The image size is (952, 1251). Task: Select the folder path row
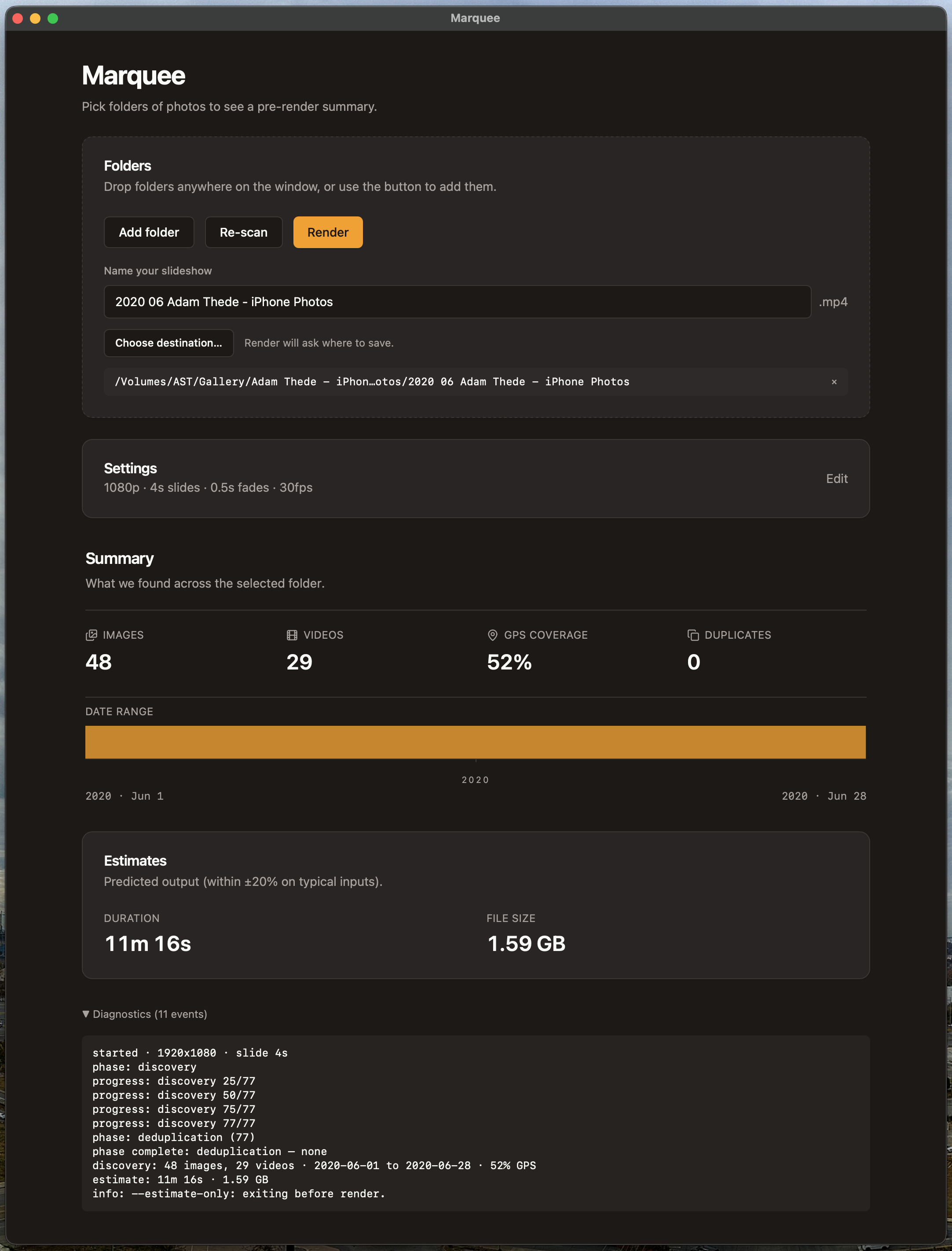[x=476, y=382]
